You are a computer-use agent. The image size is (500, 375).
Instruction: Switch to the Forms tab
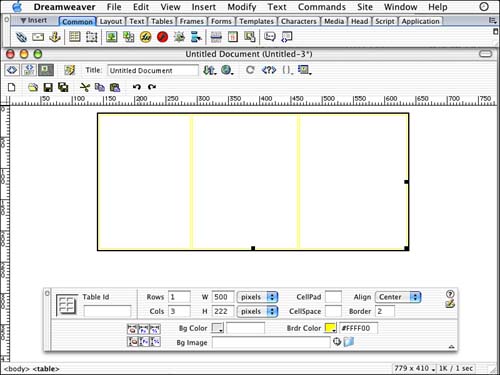(x=221, y=21)
